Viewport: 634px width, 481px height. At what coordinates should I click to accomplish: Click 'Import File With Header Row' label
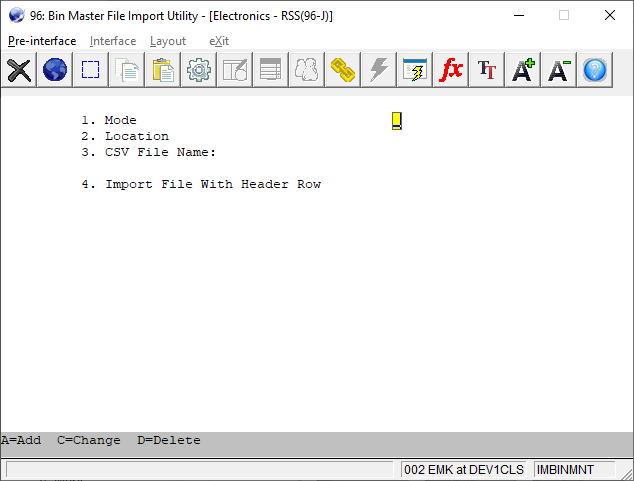(x=213, y=184)
